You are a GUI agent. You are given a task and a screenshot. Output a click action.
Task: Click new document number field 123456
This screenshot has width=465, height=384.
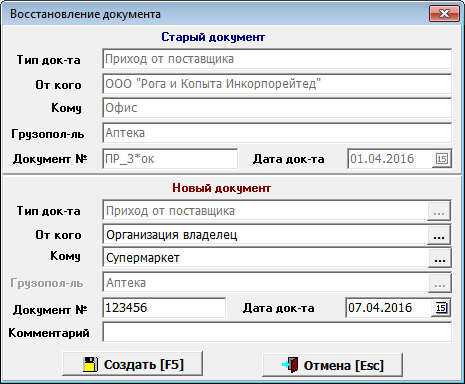tap(164, 308)
